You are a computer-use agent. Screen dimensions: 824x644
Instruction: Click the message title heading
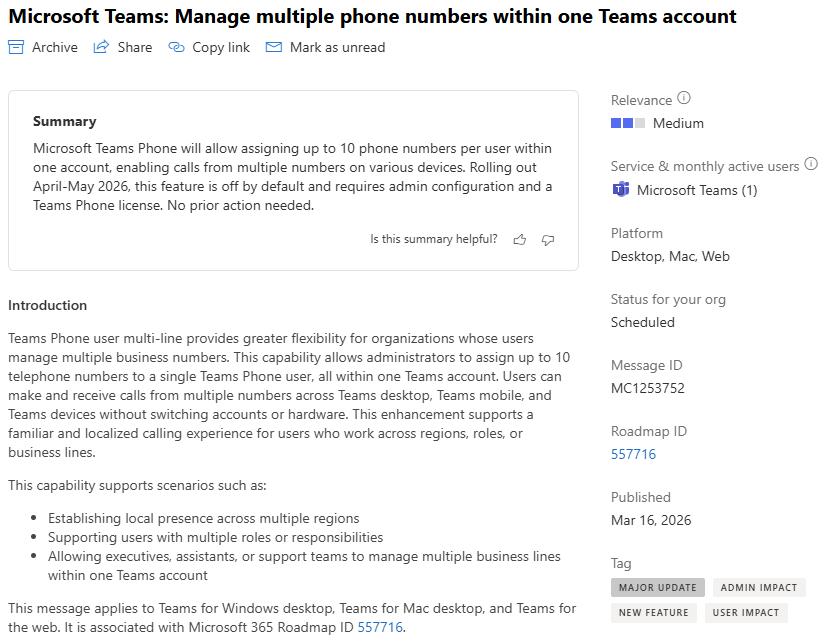(372, 16)
